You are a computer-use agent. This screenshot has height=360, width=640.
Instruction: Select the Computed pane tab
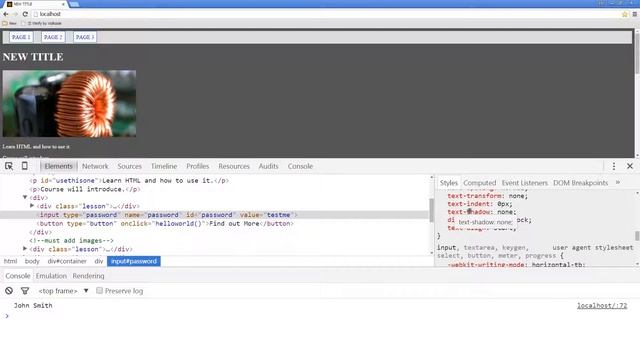[480, 183]
